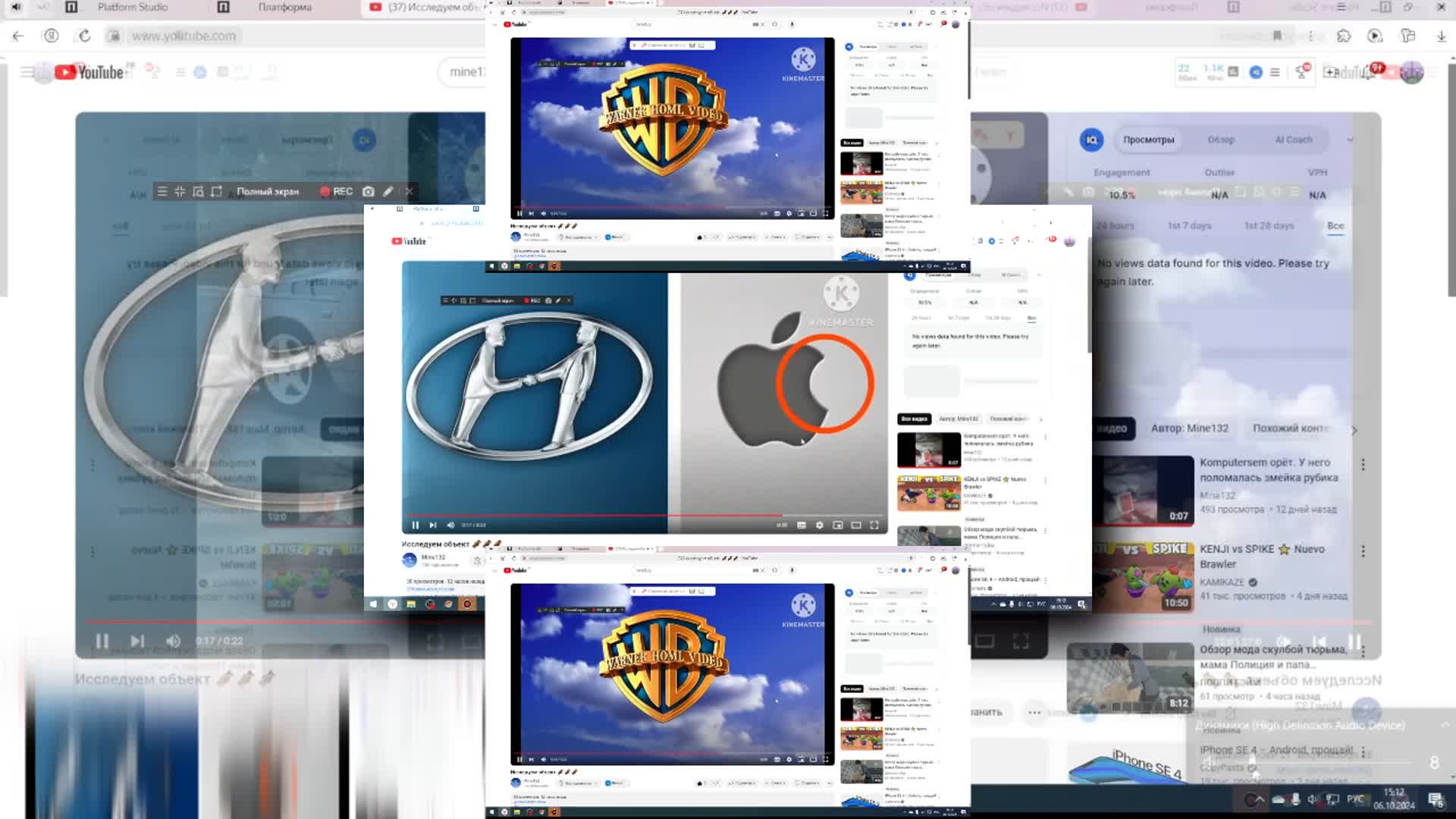Viewport: 1456px width, 819px height.
Task: Pause the Warner Bros video in top window
Action: 519,214
